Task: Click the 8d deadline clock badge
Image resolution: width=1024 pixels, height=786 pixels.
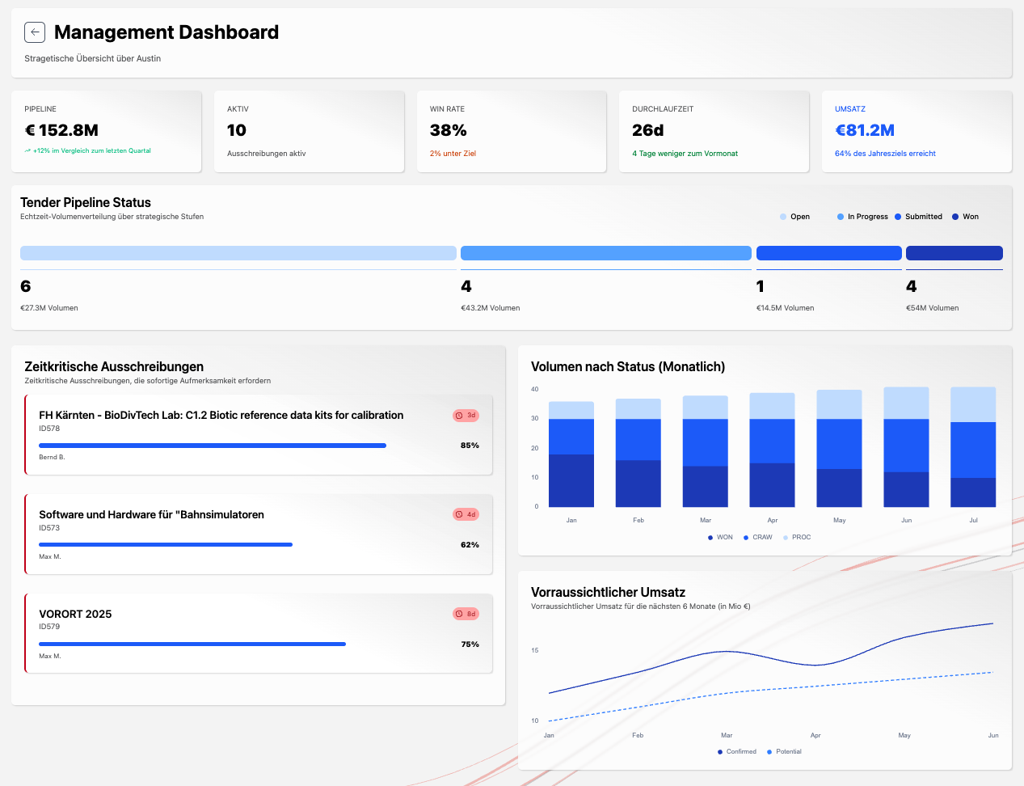Action: [x=466, y=613]
